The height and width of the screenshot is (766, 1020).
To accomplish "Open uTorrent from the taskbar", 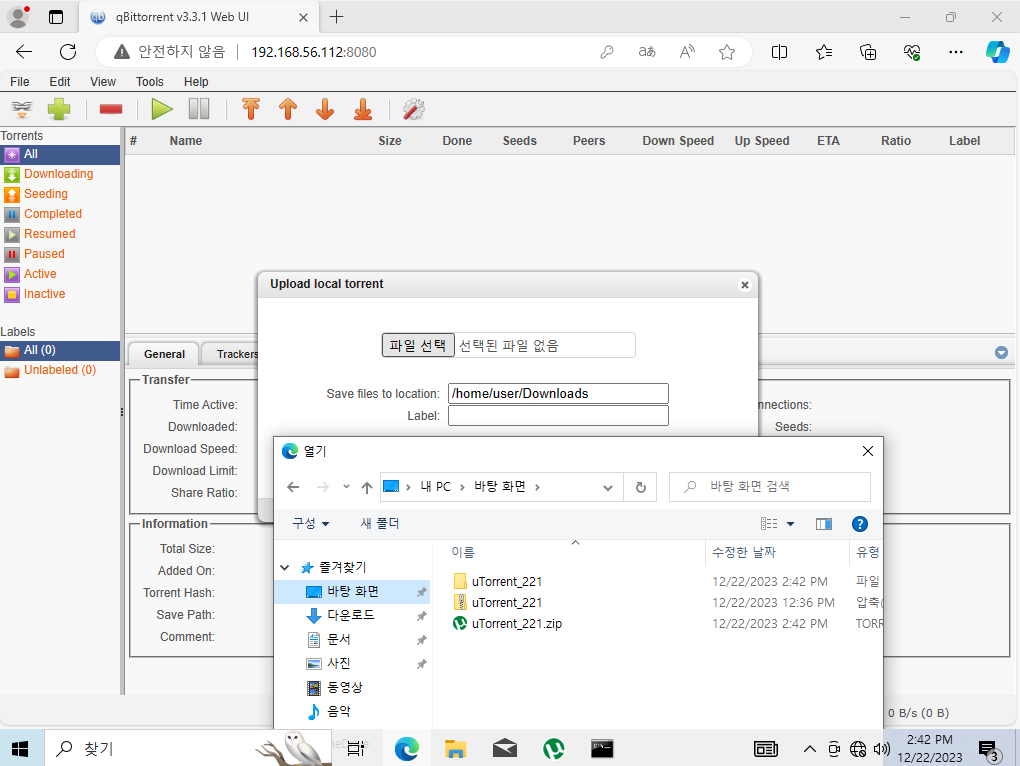I will click(x=554, y=748).
